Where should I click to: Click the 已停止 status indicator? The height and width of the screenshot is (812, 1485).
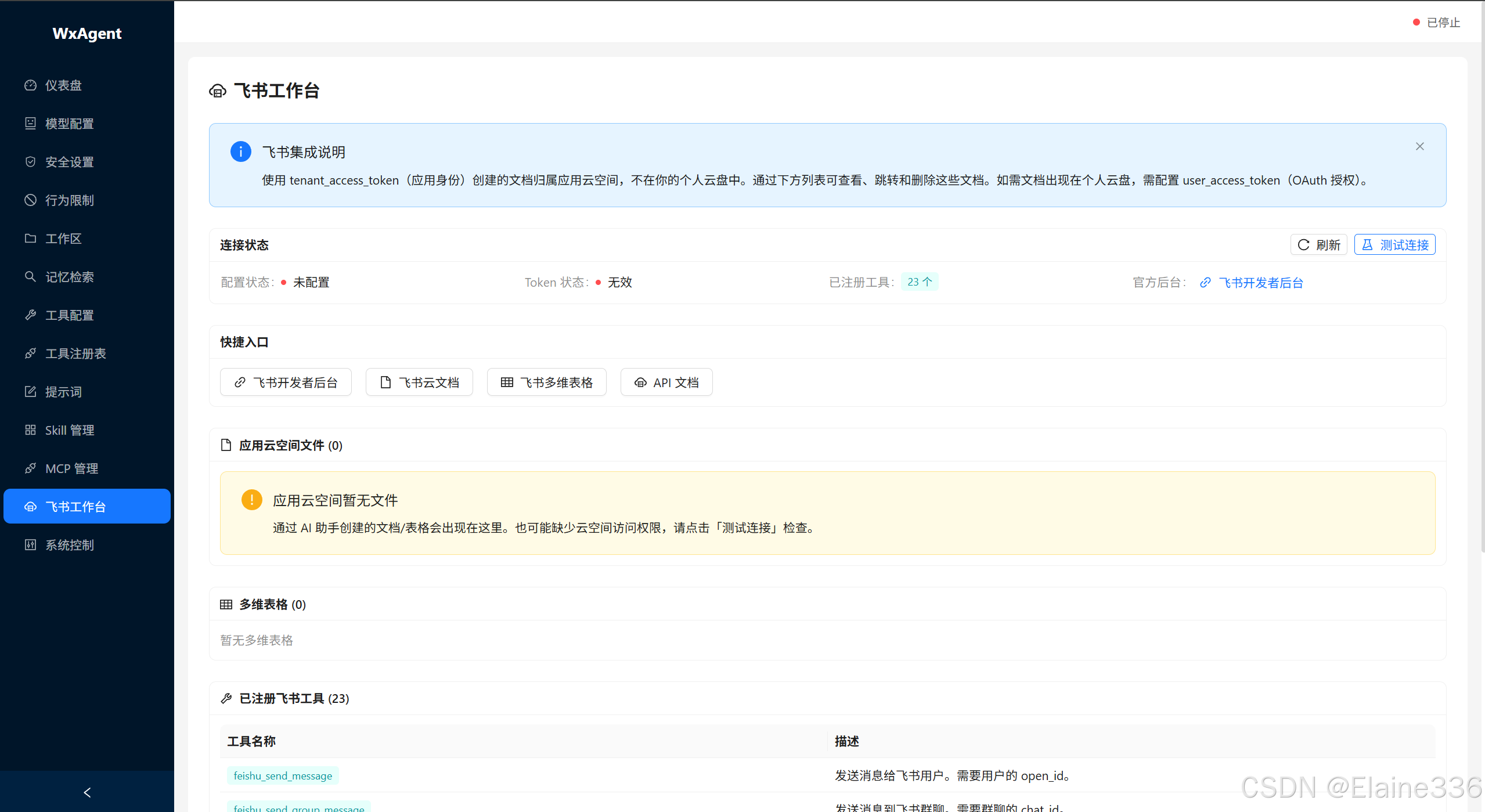tap(1437, 23)
